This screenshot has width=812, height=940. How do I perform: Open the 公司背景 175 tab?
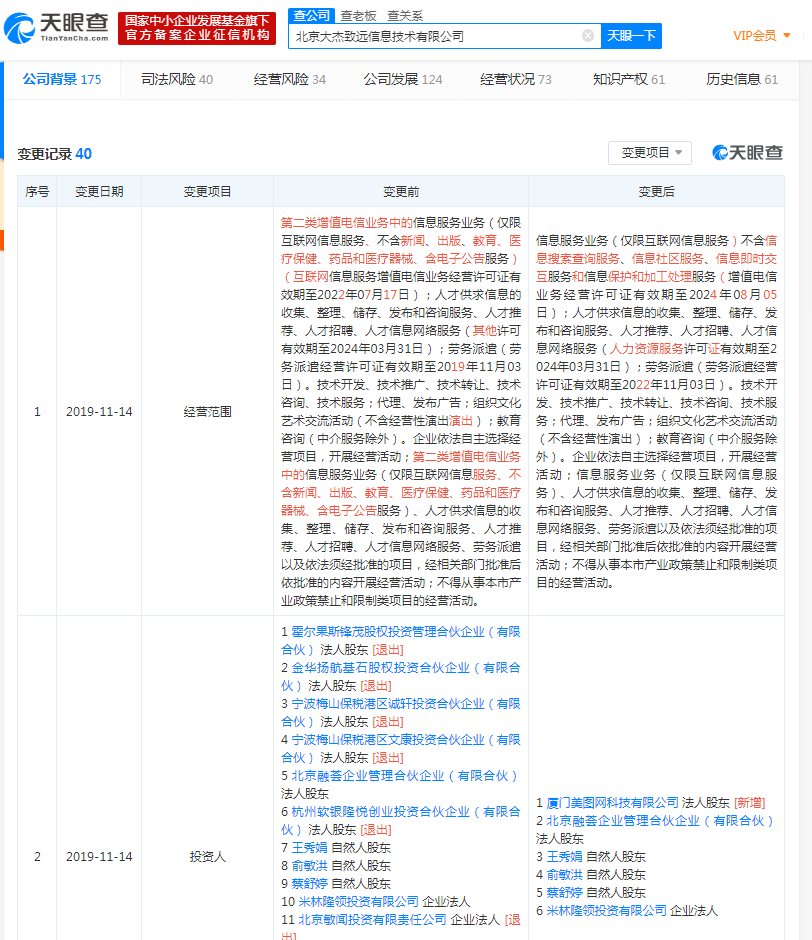pos(62,79)
